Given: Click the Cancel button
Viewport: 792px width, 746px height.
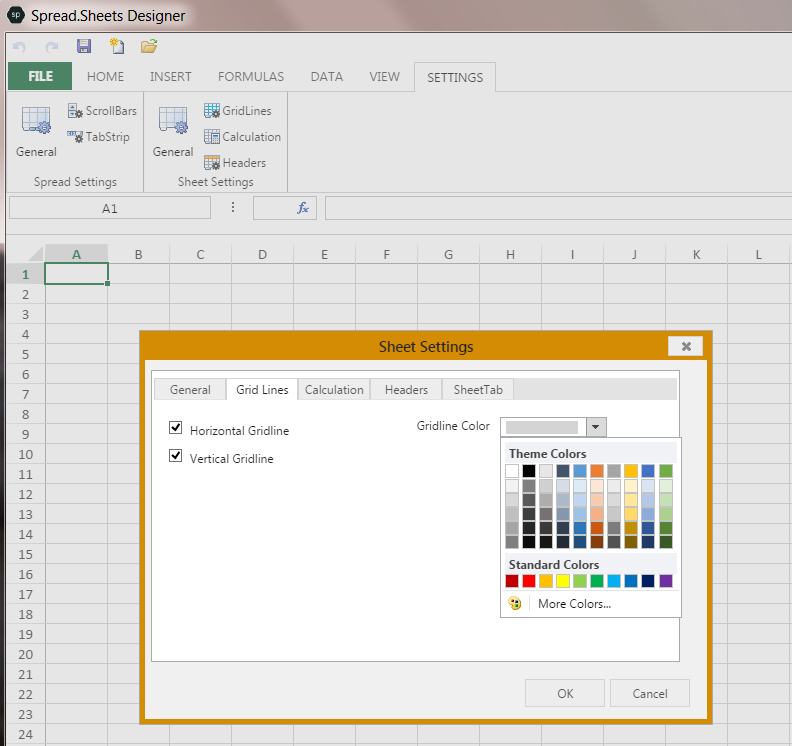Looking at the screenshot, I should (650, 693).
